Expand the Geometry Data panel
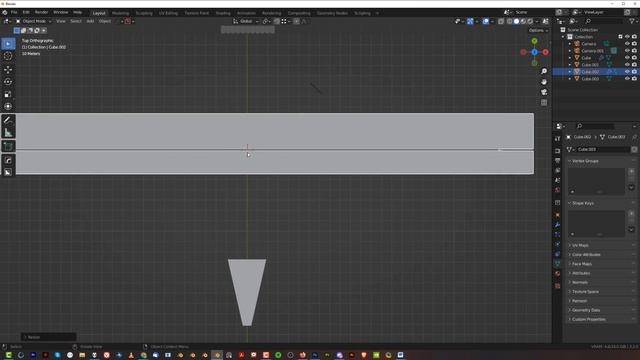The width and height of the screenshot is (640, 360). [x=586, y=310]
